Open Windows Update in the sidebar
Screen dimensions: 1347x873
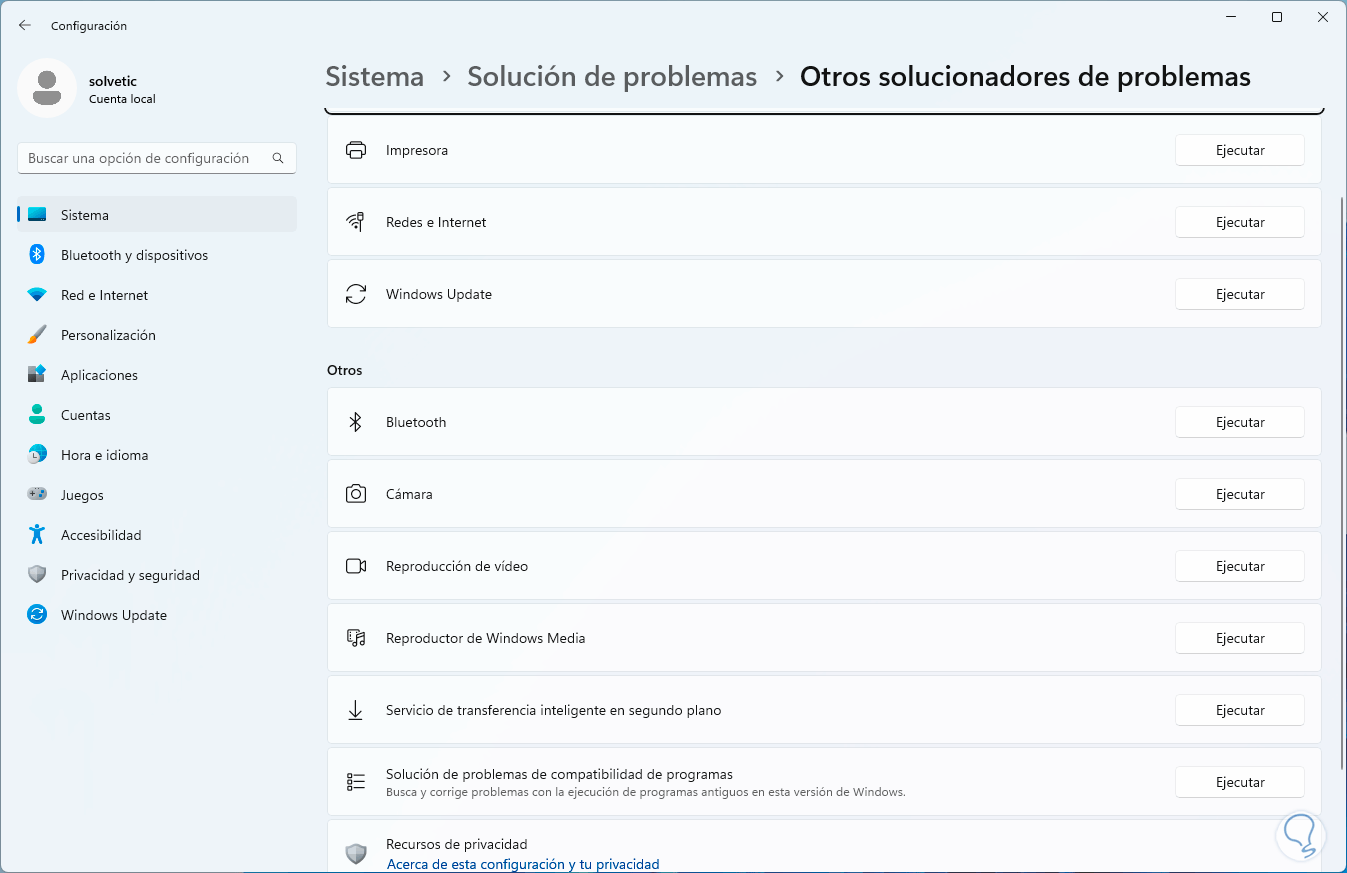pyautogui.click(x=157, y=615)
